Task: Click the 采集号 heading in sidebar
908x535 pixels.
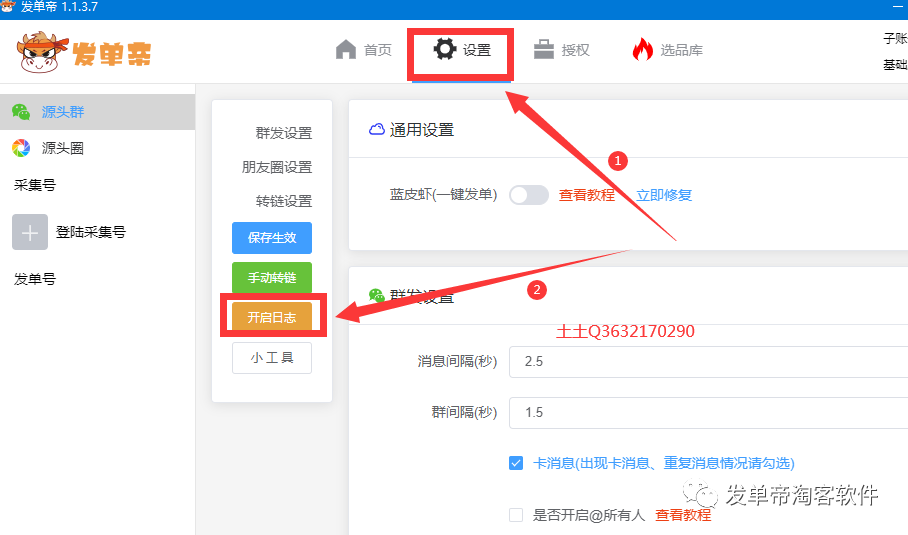Action: (x=35, y=185)
